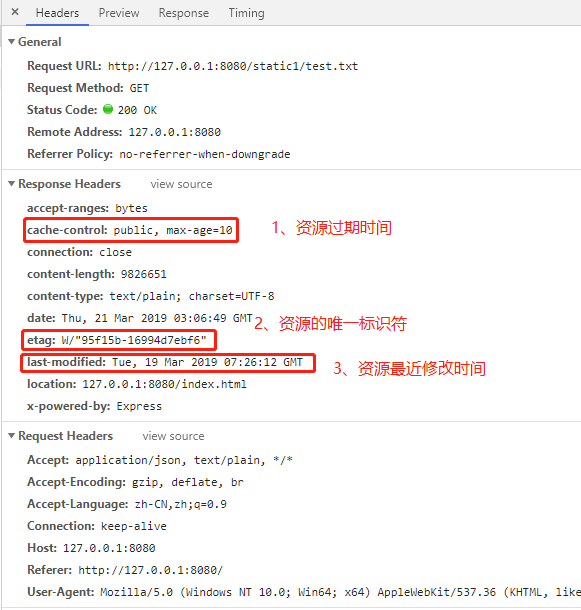The width and height of the screenshot is (581, 610).
Task: Click the content-length header value
Action: click(x=144, y=274)
